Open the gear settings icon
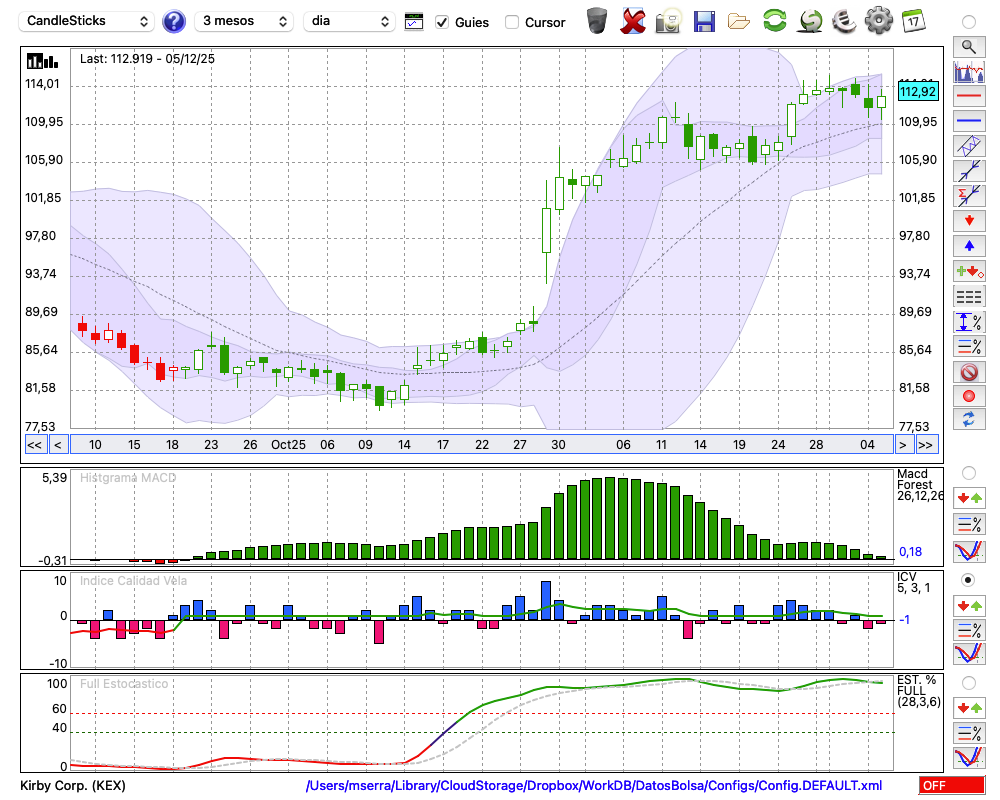1000x800 pixels. pos(878,21)
